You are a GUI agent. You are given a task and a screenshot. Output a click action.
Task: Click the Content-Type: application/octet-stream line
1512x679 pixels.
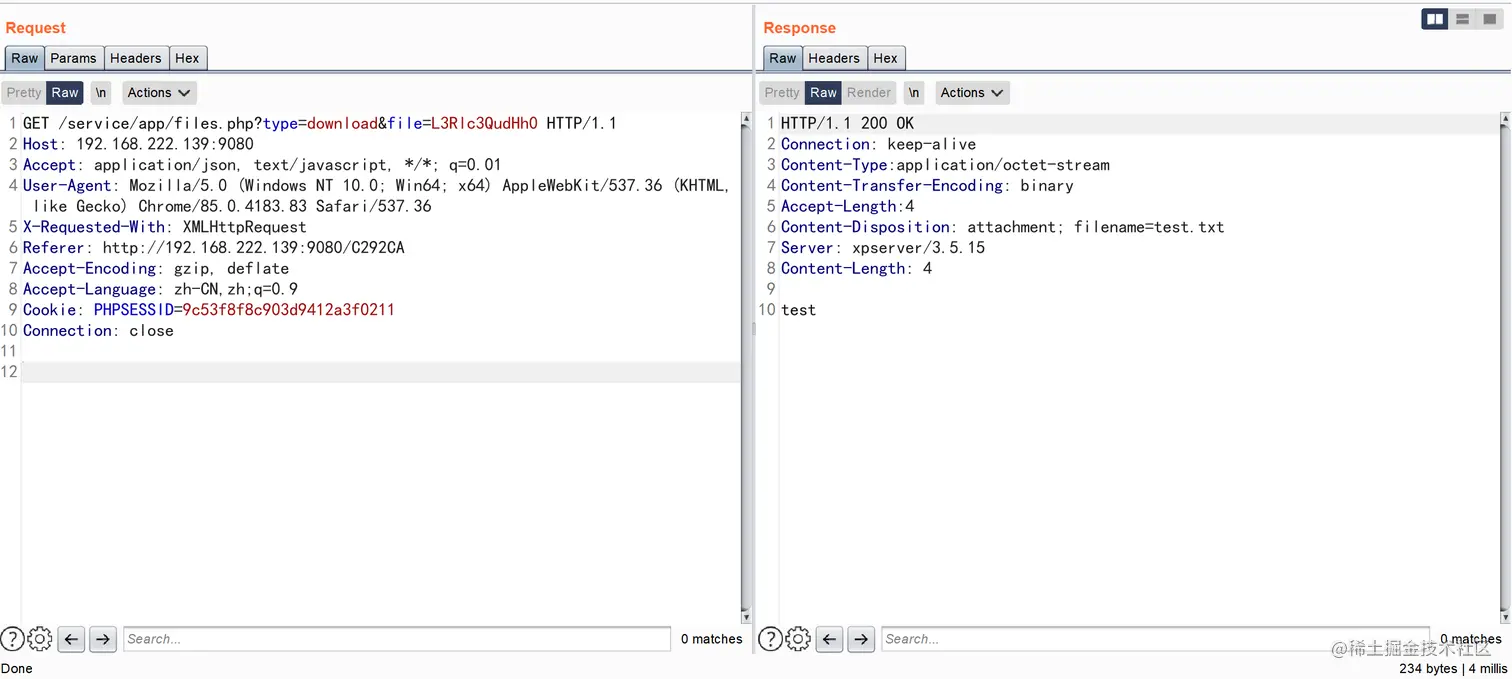pyautogui.click(x=945, y=165)
